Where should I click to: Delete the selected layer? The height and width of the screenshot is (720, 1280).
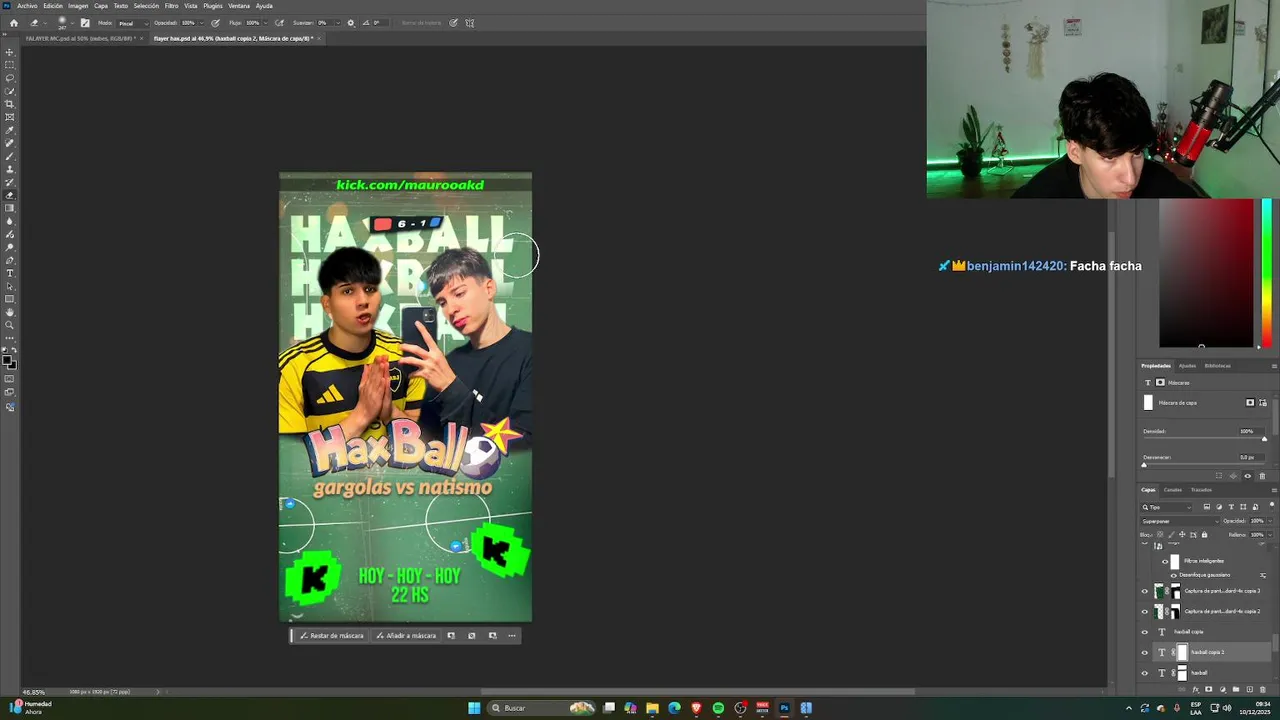[x=1262, y=689]
